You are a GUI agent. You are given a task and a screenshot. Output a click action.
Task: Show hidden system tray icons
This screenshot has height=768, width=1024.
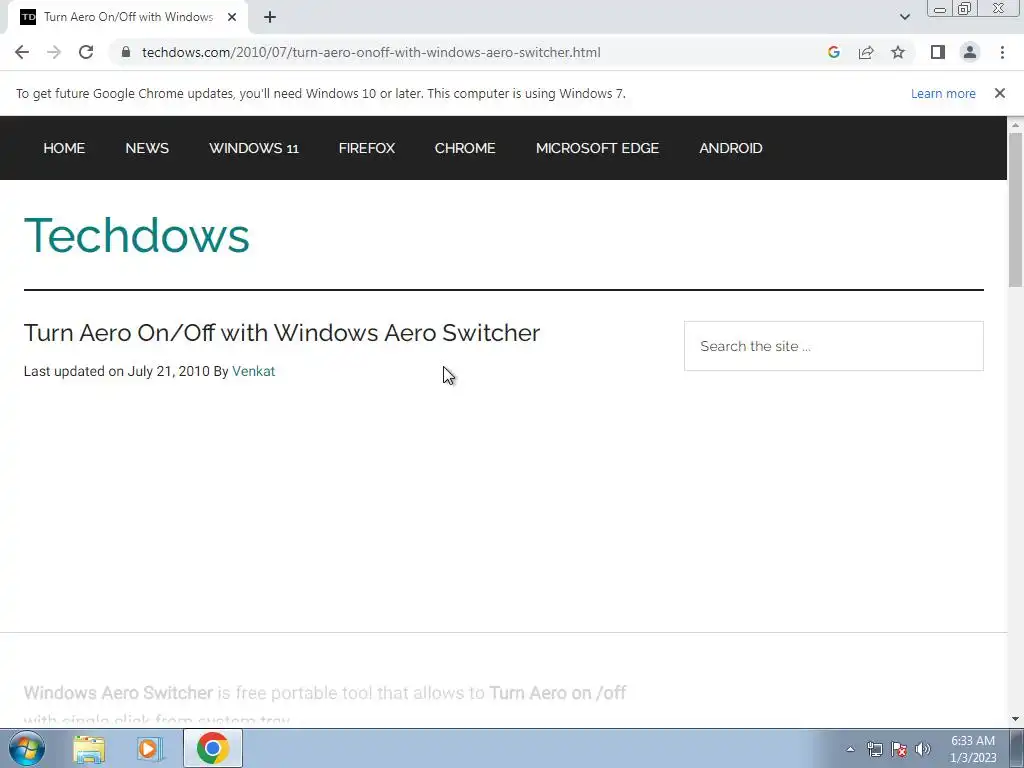850,749
